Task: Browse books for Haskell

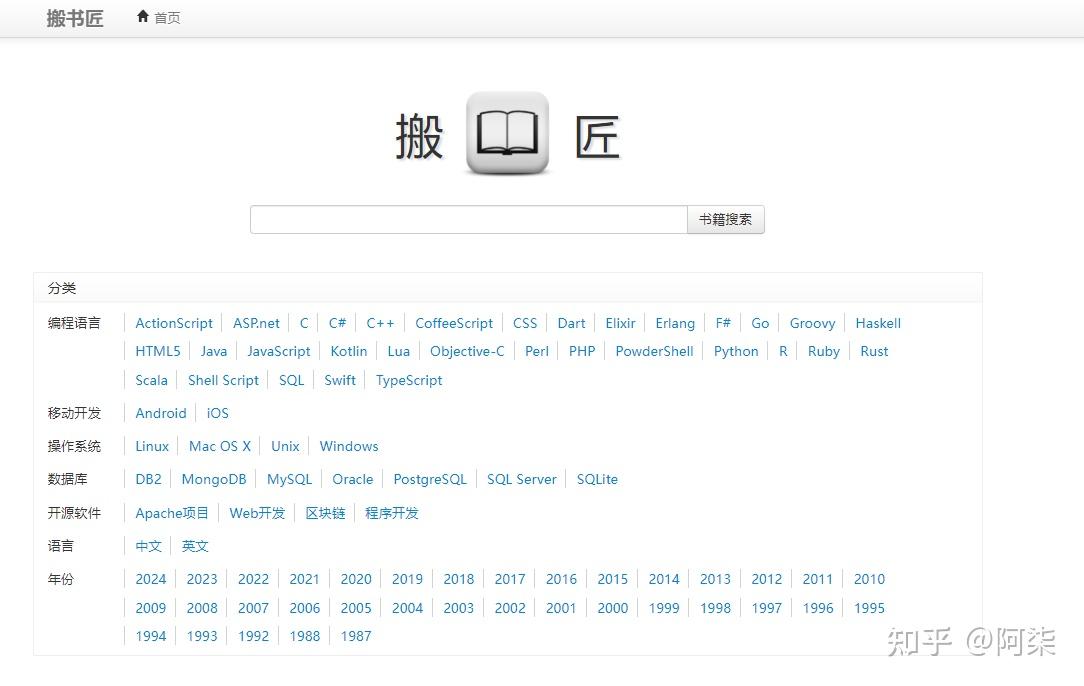Action: pyautogui.click(x=878, y=323)
